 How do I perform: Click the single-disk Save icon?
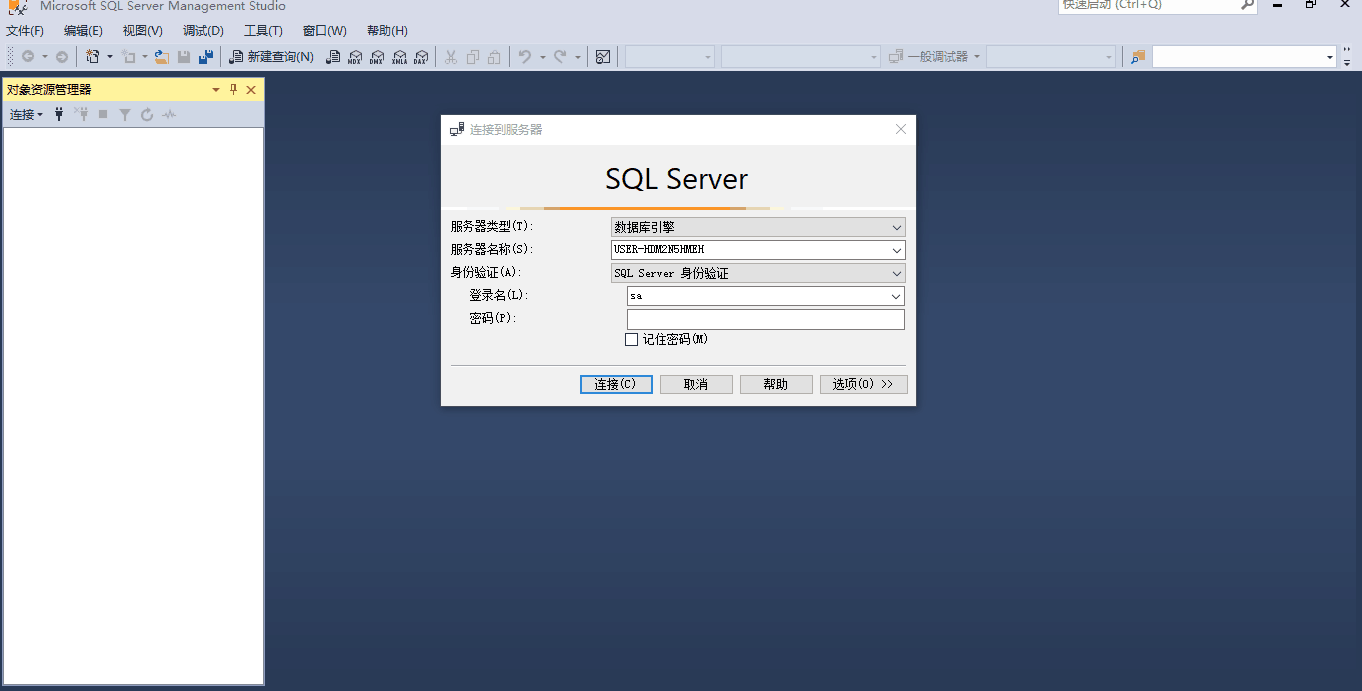[x=184, y=57]
